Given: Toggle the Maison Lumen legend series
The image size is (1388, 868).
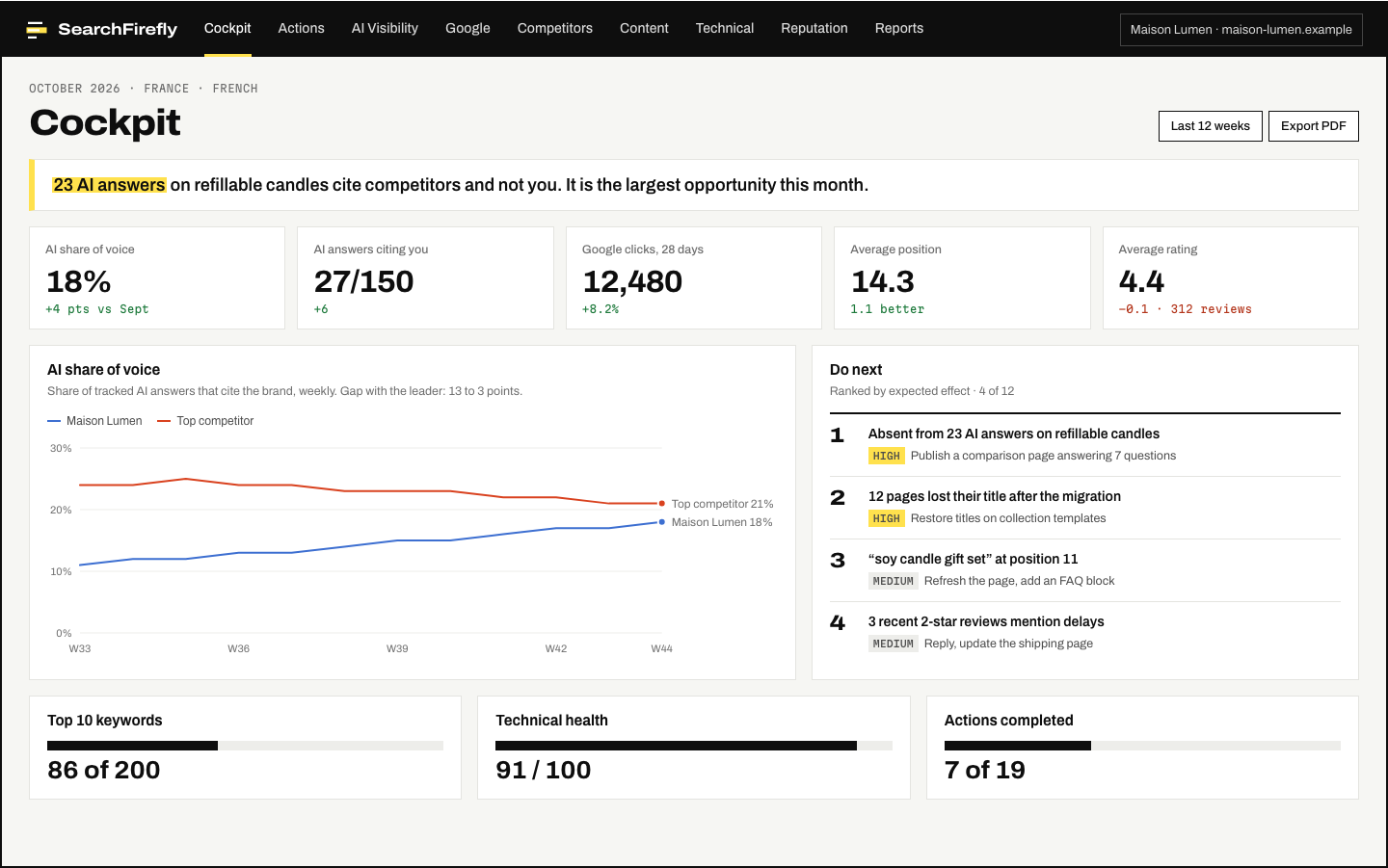Looking at the screenshot, I should [x=94, y=421].
